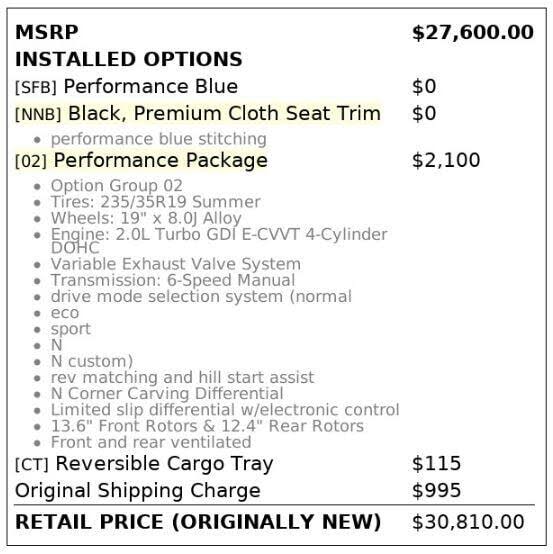The image size is (553, 554).
Task: Click the $2,100 package price
Action: (x=446, y=160)
